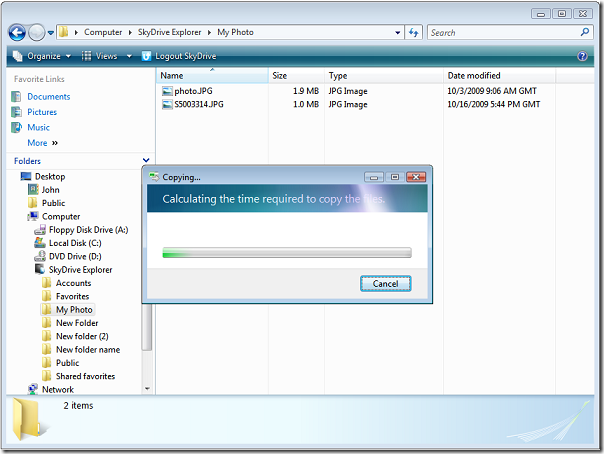Click the Network icon in folder tree

(x=33, y=389)
